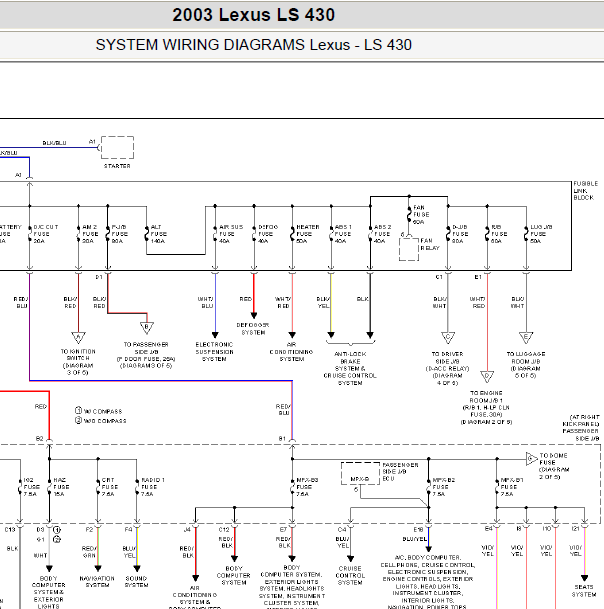Click the Fan Relay symbol

[410, 249]
